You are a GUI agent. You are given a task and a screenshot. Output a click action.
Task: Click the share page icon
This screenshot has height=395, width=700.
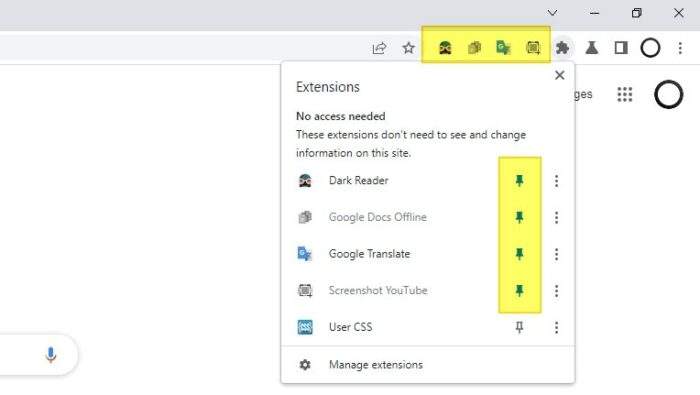(x=379, y=48)
